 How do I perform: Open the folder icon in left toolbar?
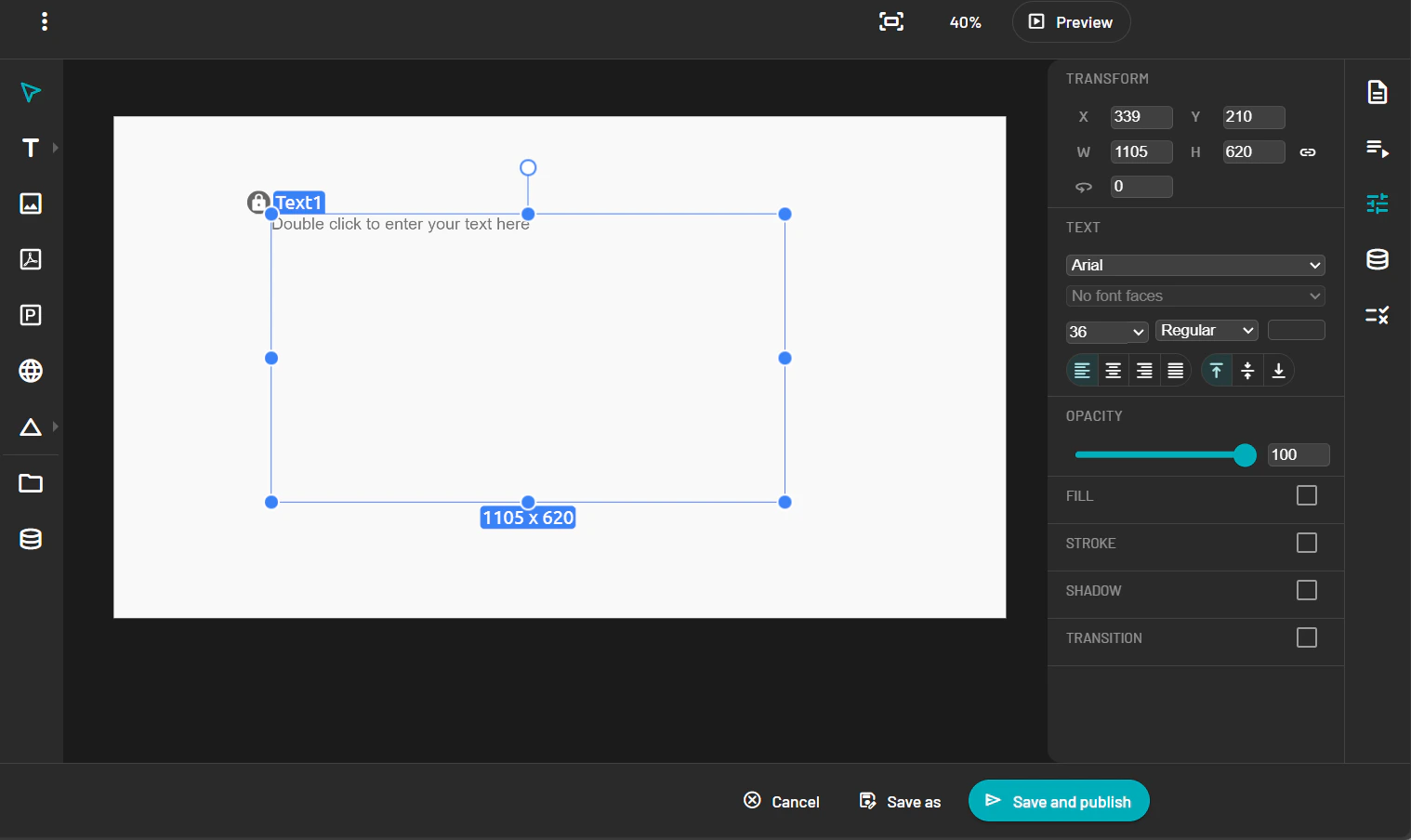pyautogui.click(x=31, y=483)
